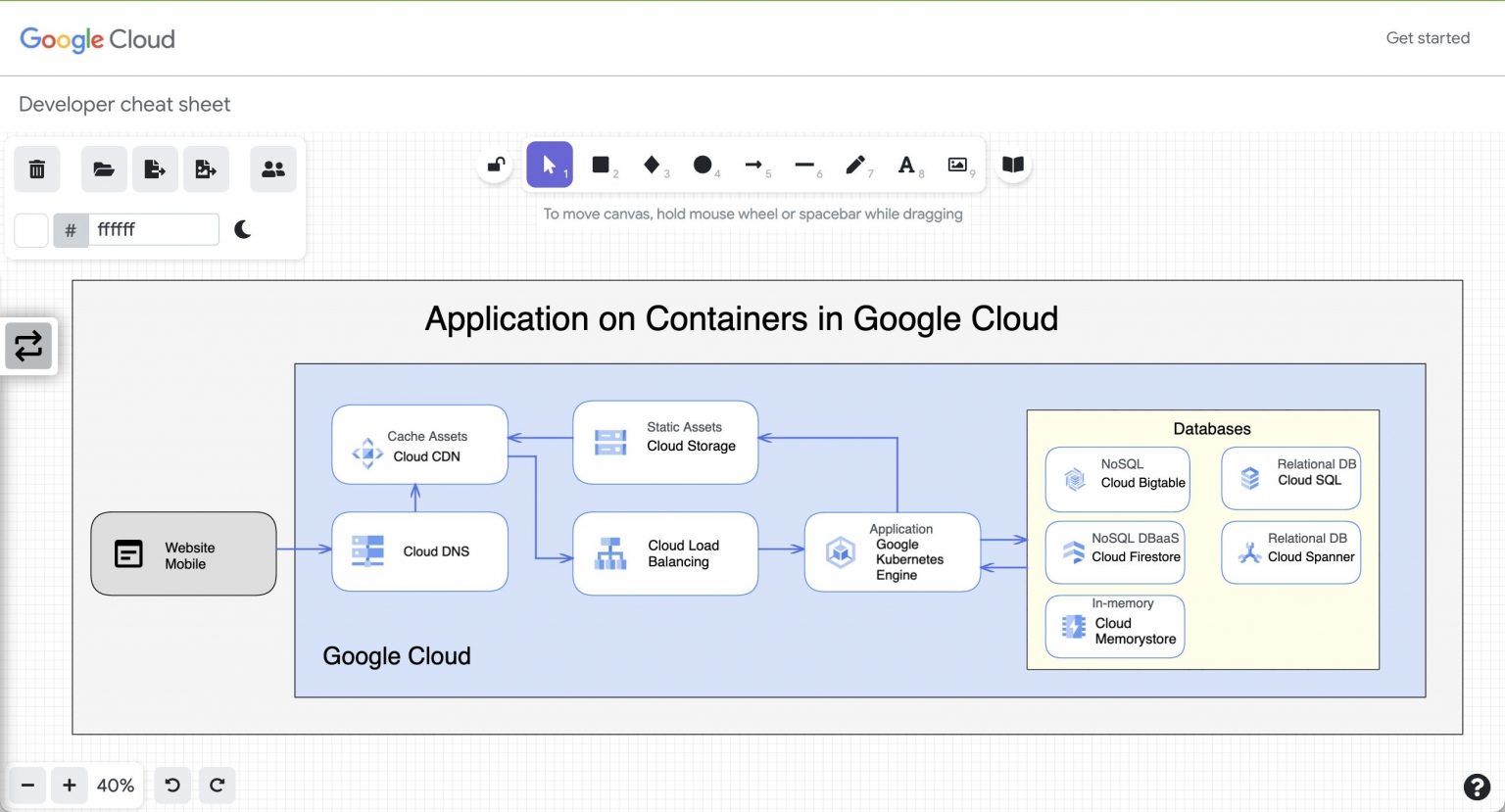1505x812 pixels.
Task: Undo the last canvas action
Action: pyautogui.click(x=172, y=785)
